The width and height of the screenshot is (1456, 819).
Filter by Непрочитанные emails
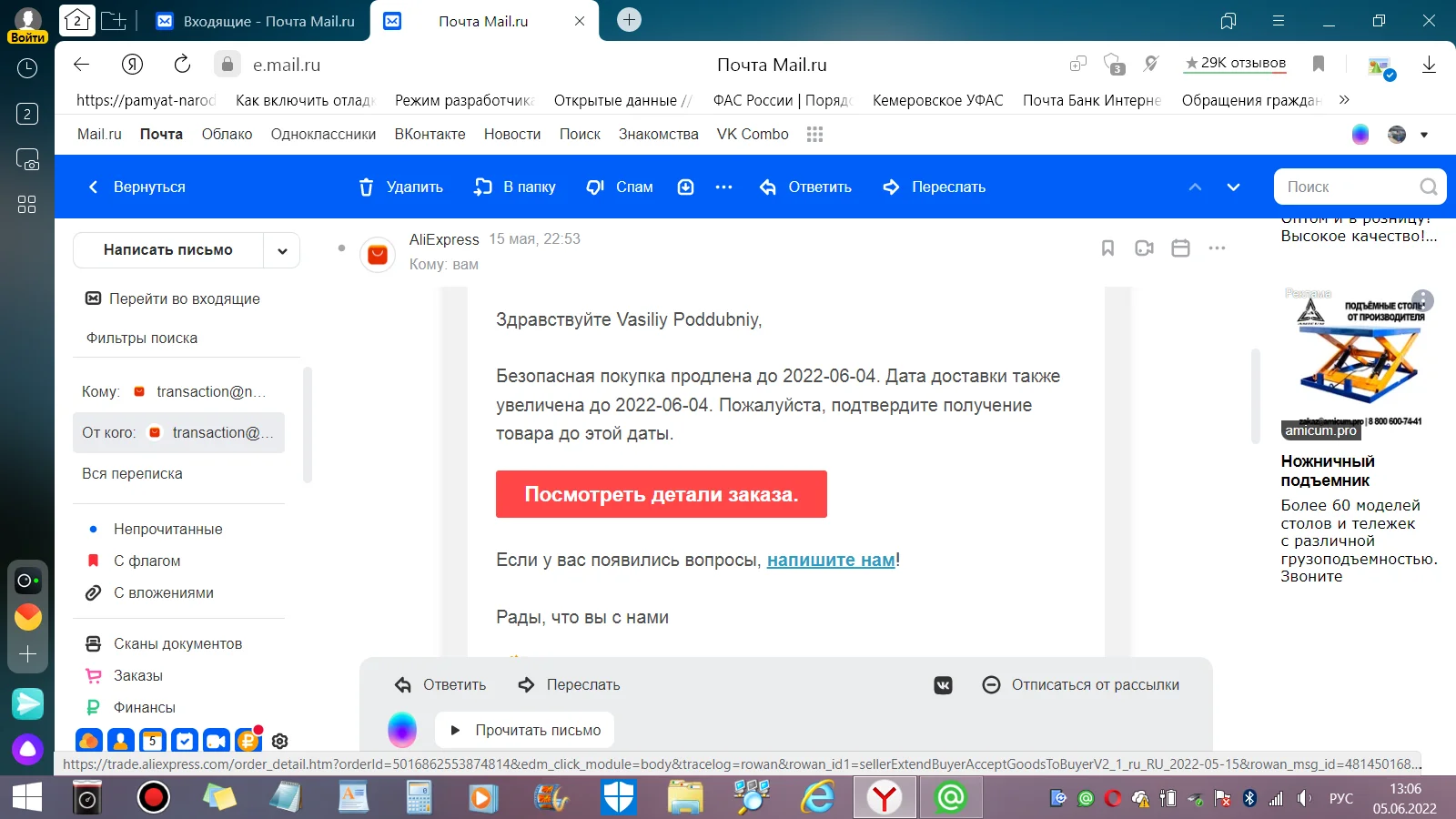pos(155,529)
